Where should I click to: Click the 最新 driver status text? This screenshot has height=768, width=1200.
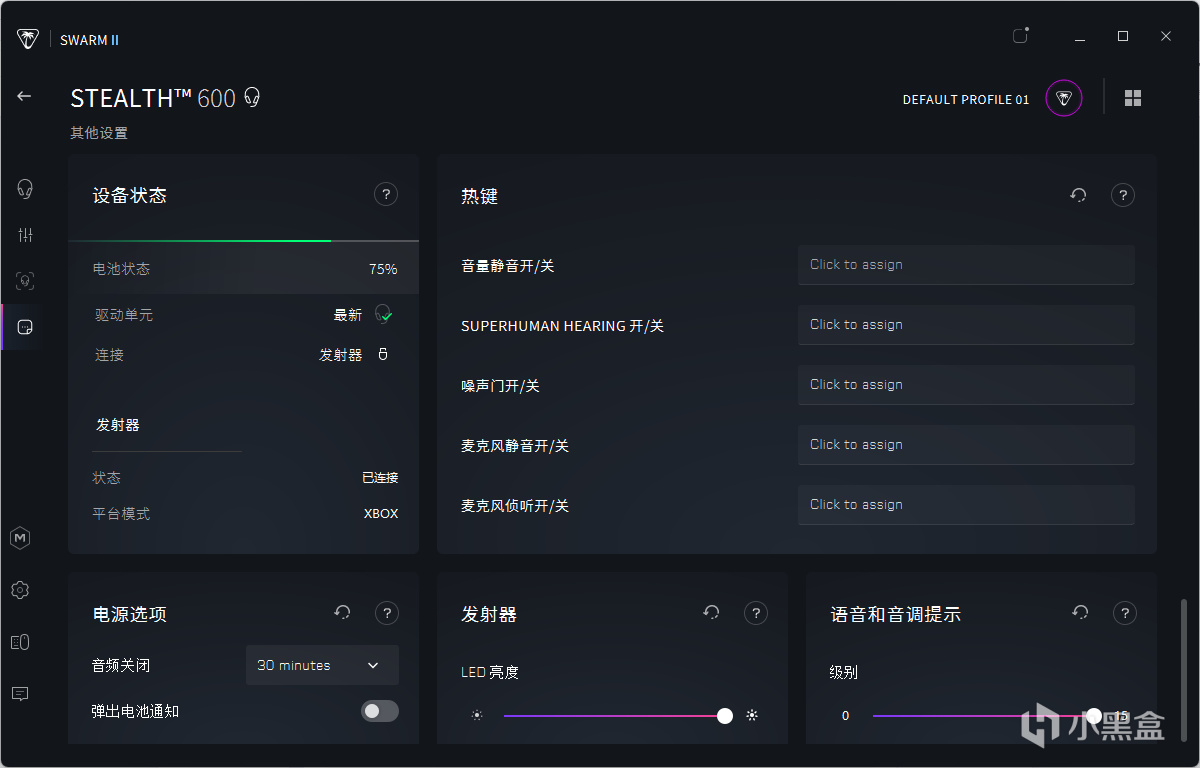click(x=348, y=315)
